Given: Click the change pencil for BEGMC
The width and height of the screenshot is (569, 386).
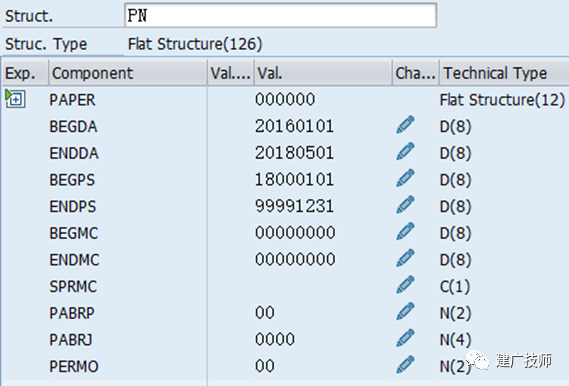Looking at the screenshot, I should tap(405, 232).
